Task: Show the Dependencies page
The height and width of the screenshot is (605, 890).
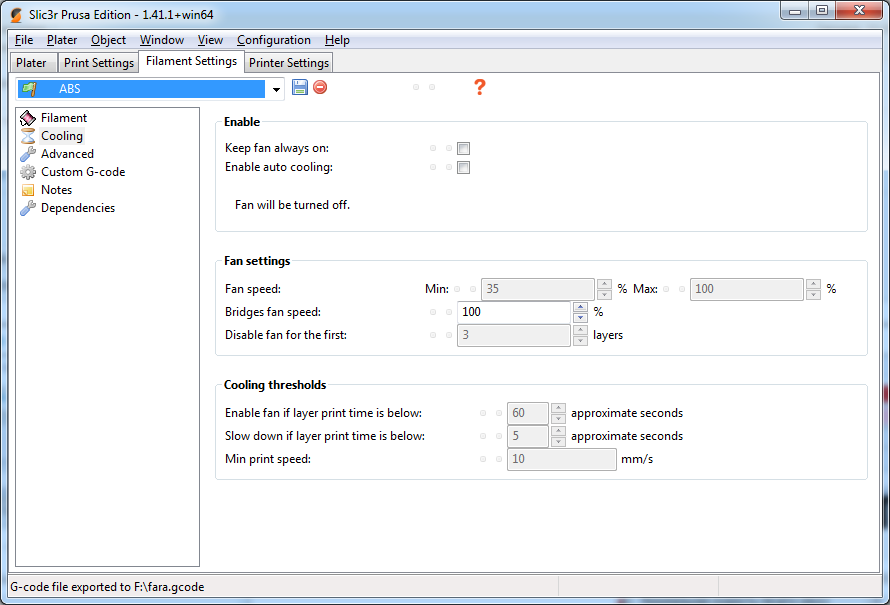Action: (x=78, y=208)
